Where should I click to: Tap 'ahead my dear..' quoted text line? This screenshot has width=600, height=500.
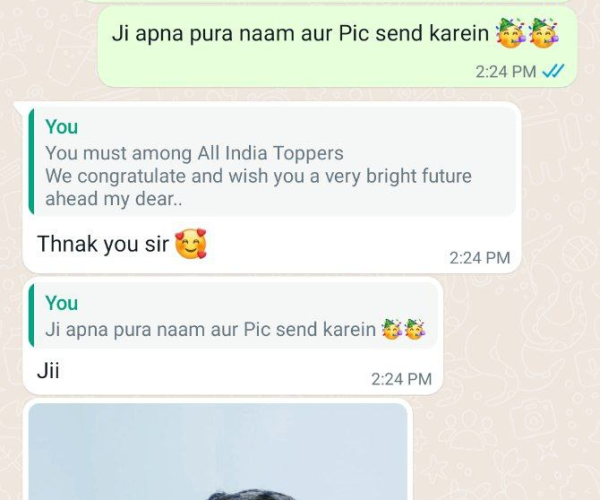(x=113, y=199)
